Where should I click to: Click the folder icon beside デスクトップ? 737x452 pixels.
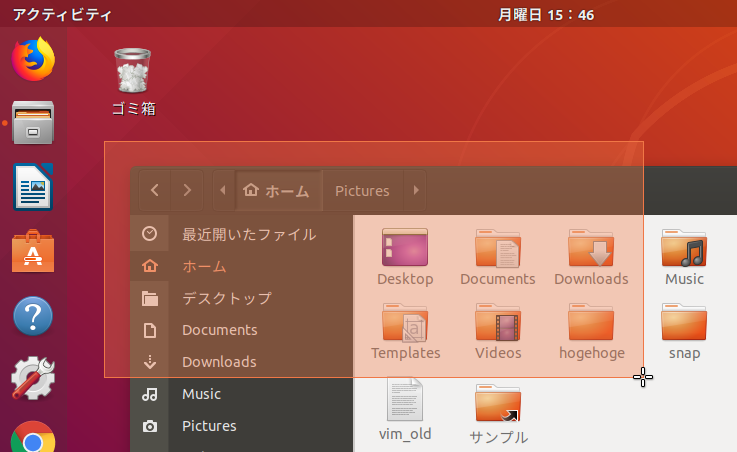[149, 298]
